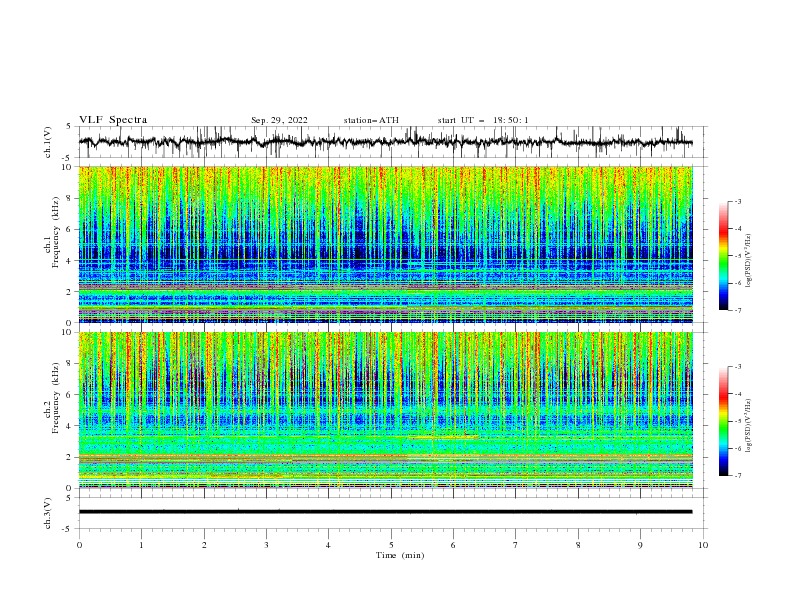792x612 pixels.
Task: Click the "5" voltage tick of ch.3 waveform
Action: 69,497
